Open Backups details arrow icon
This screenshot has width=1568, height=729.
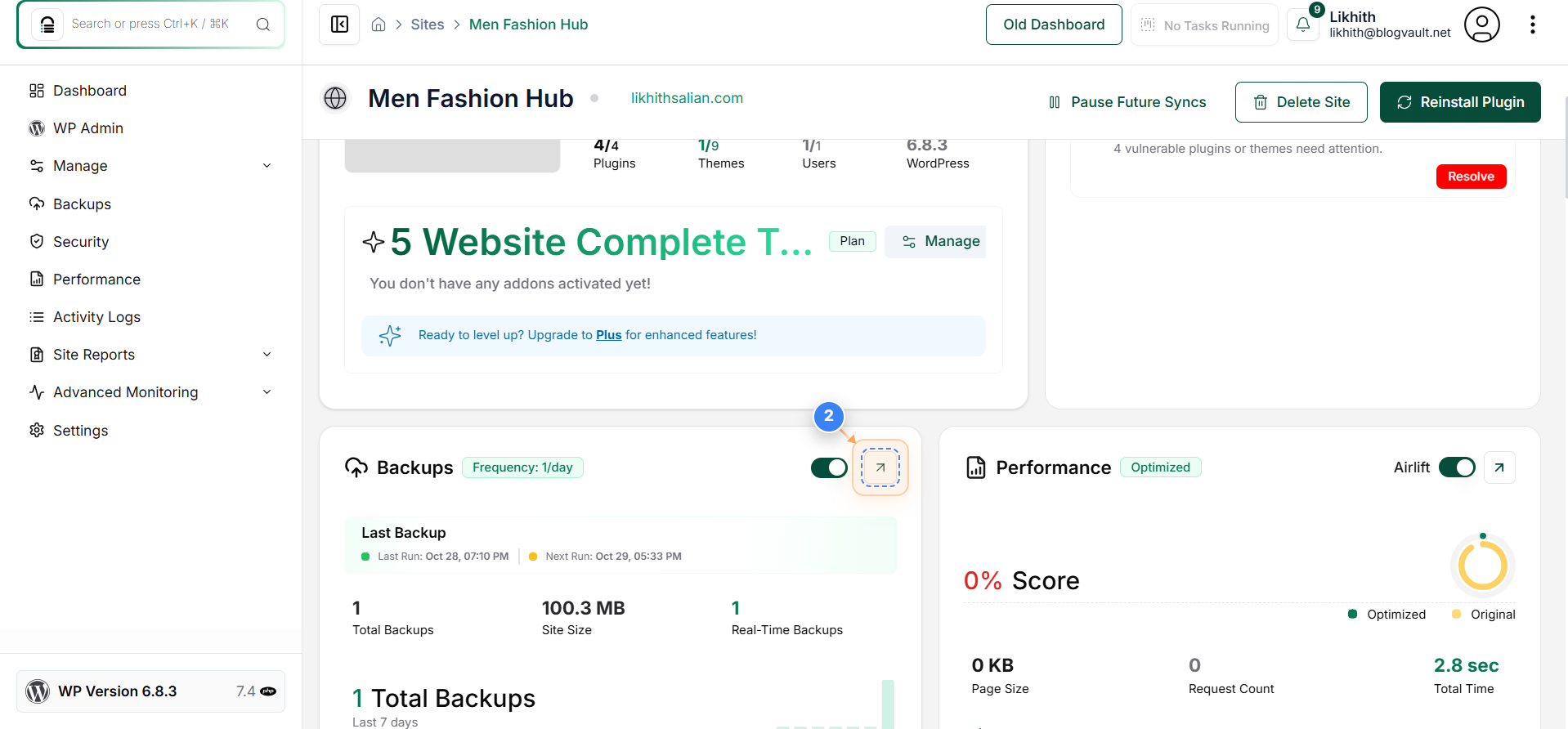tap(880, 467)
